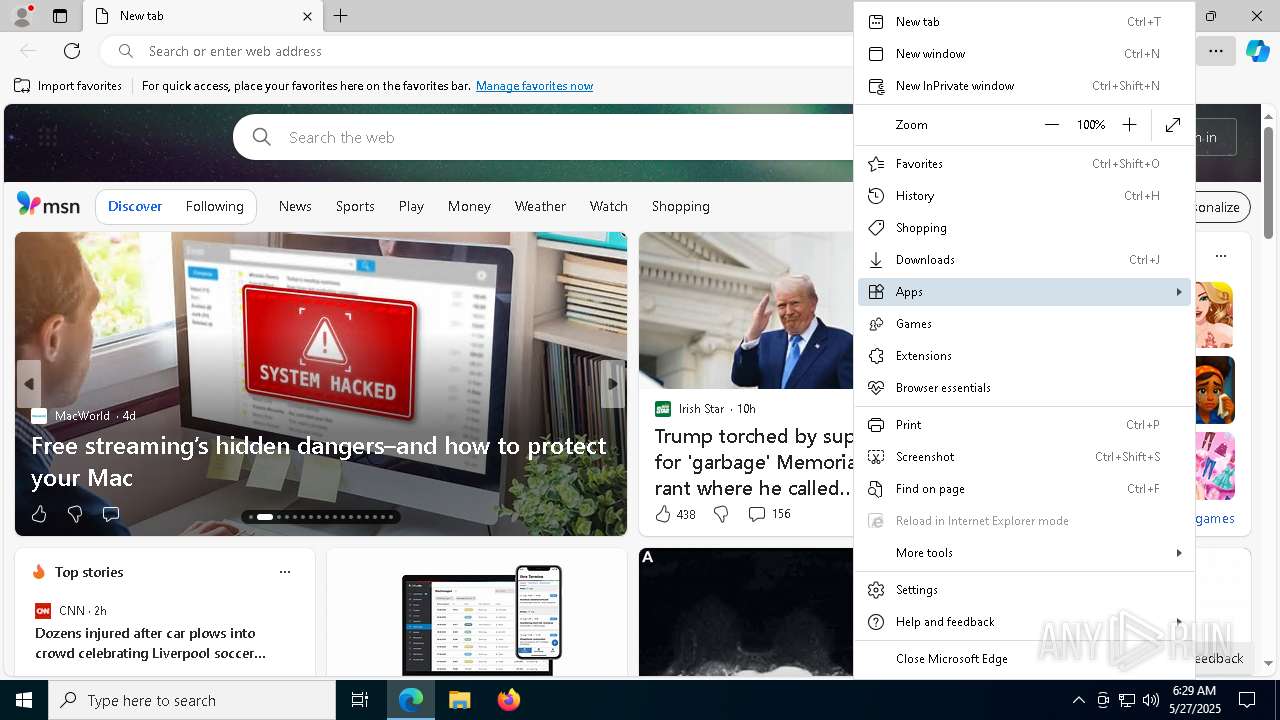Image resolution: width=1280 pixels, height=720 pixels.
Task: Open File Explorer from taskbar
Action: pos(459,700)
